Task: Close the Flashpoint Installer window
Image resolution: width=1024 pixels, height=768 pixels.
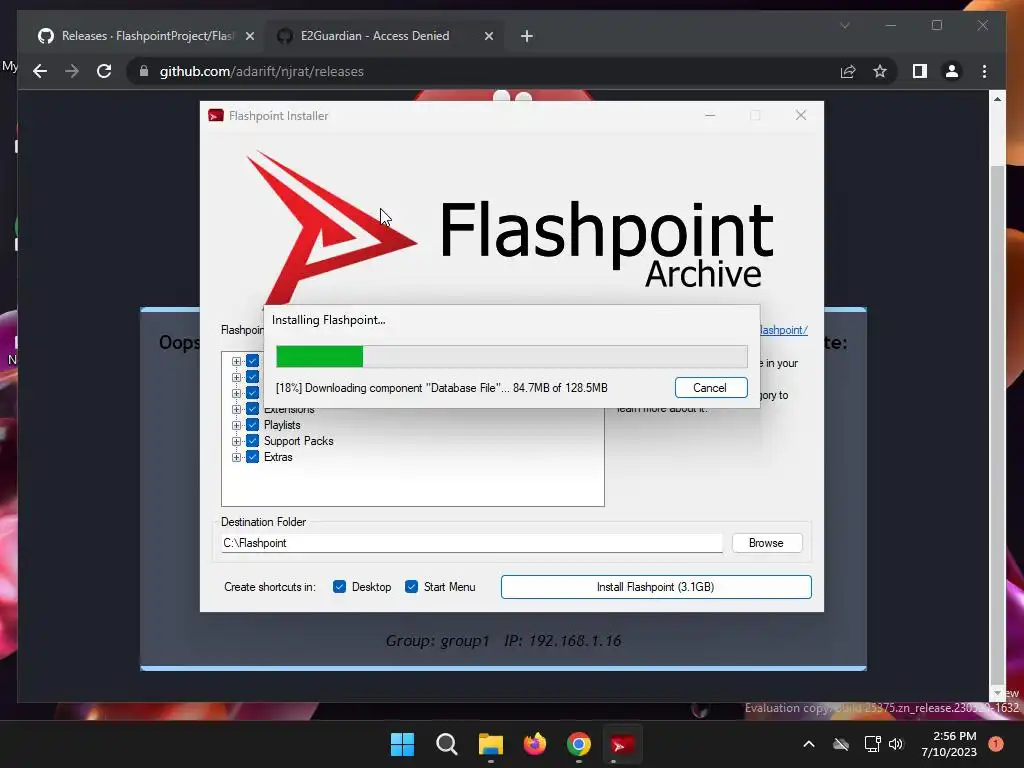Action: click(801, 116)
